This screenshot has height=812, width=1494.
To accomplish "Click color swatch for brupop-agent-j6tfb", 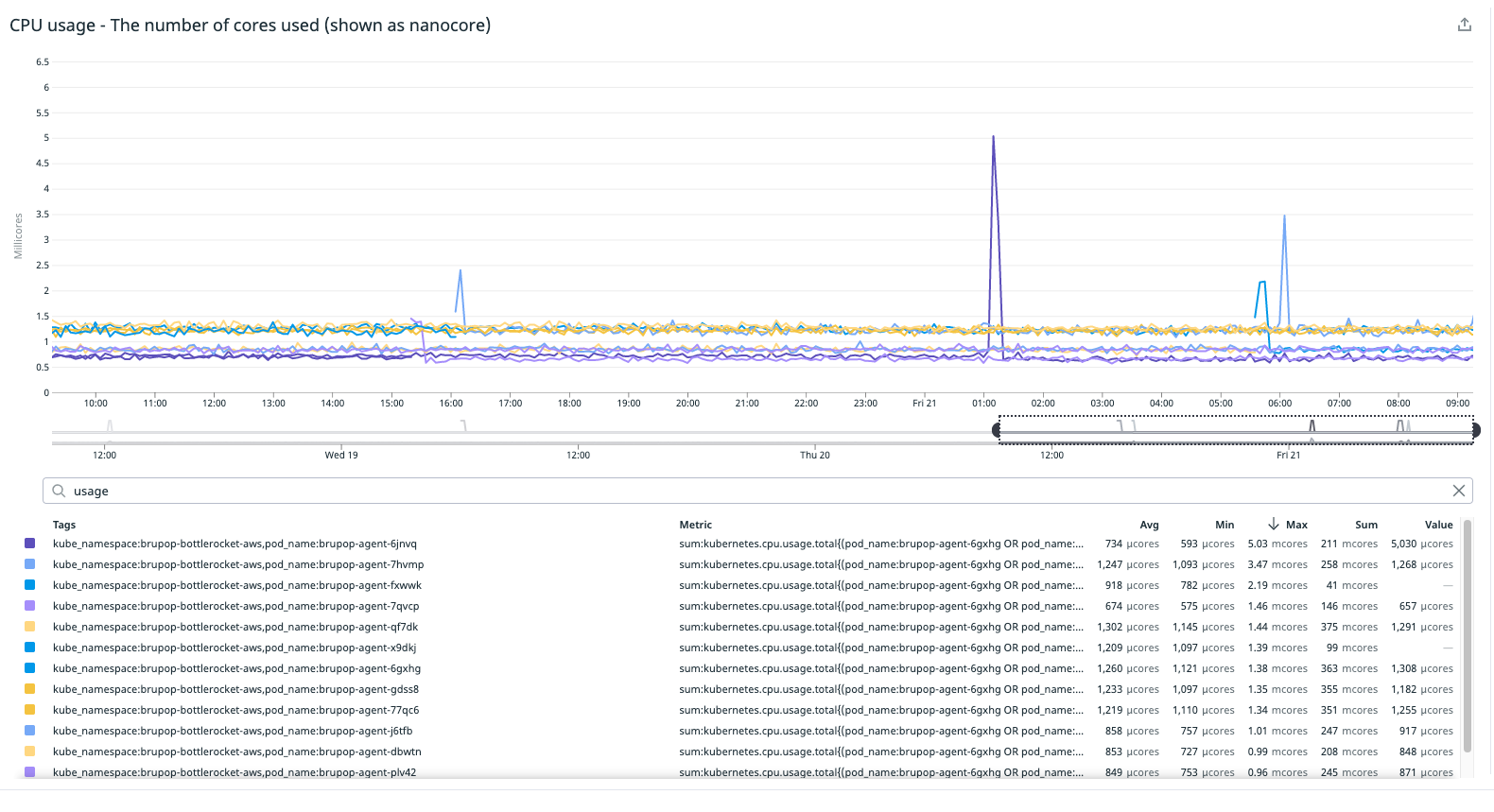I will tap(30, 731).
